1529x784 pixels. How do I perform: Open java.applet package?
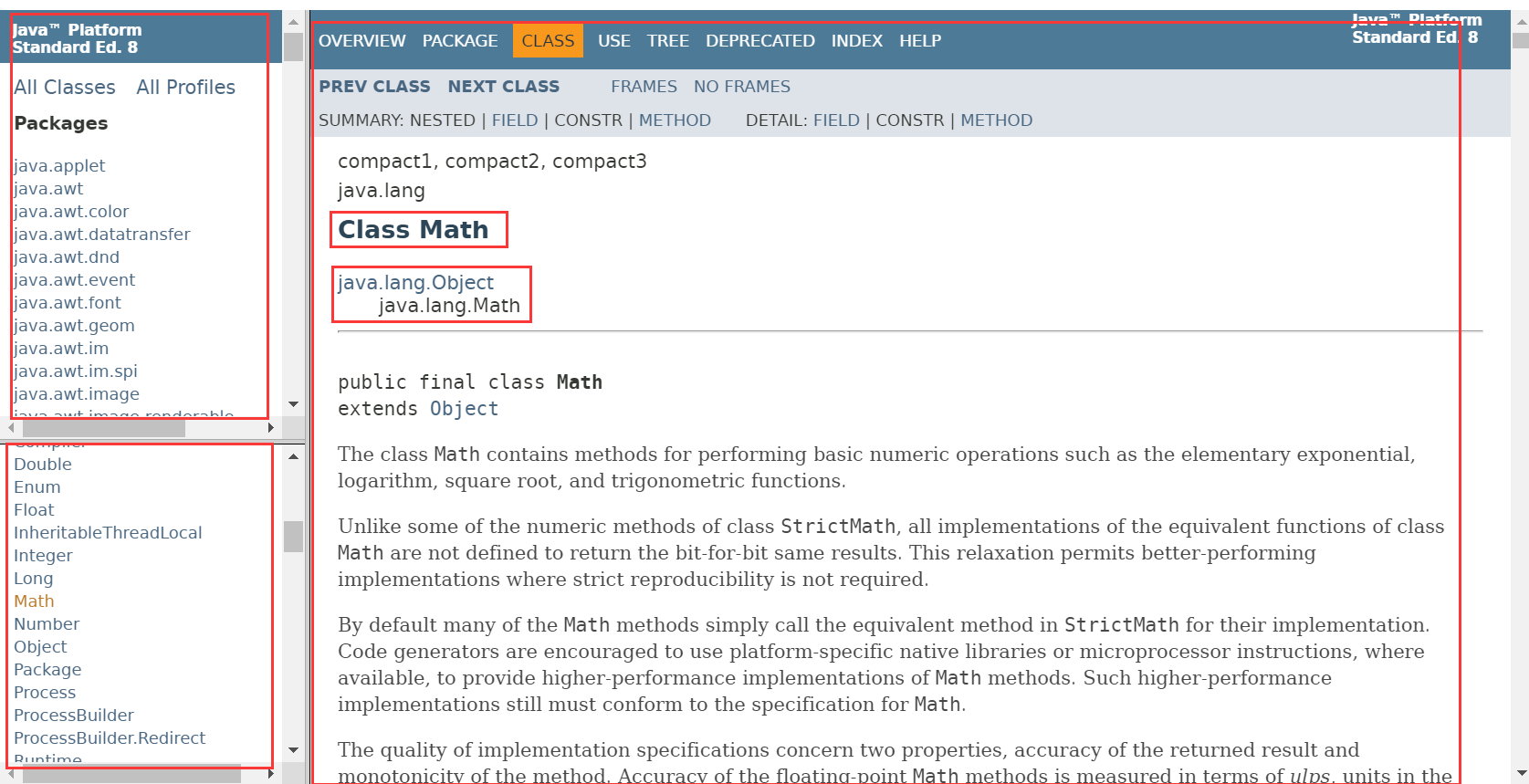(x=59, y=166)
